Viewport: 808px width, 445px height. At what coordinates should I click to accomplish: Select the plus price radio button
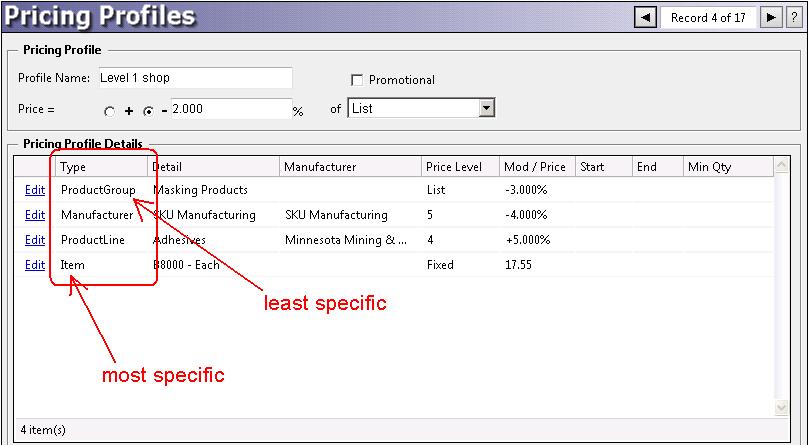110,110
